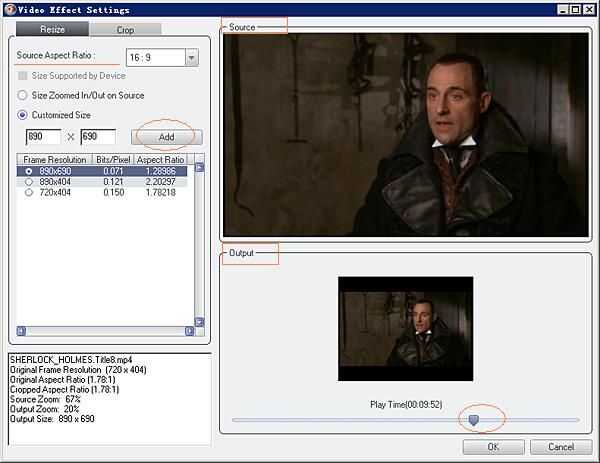Screen dimensions: 600x463
Task: Maximize the Video Effect Settings window
Action: (x=576, y=10)
